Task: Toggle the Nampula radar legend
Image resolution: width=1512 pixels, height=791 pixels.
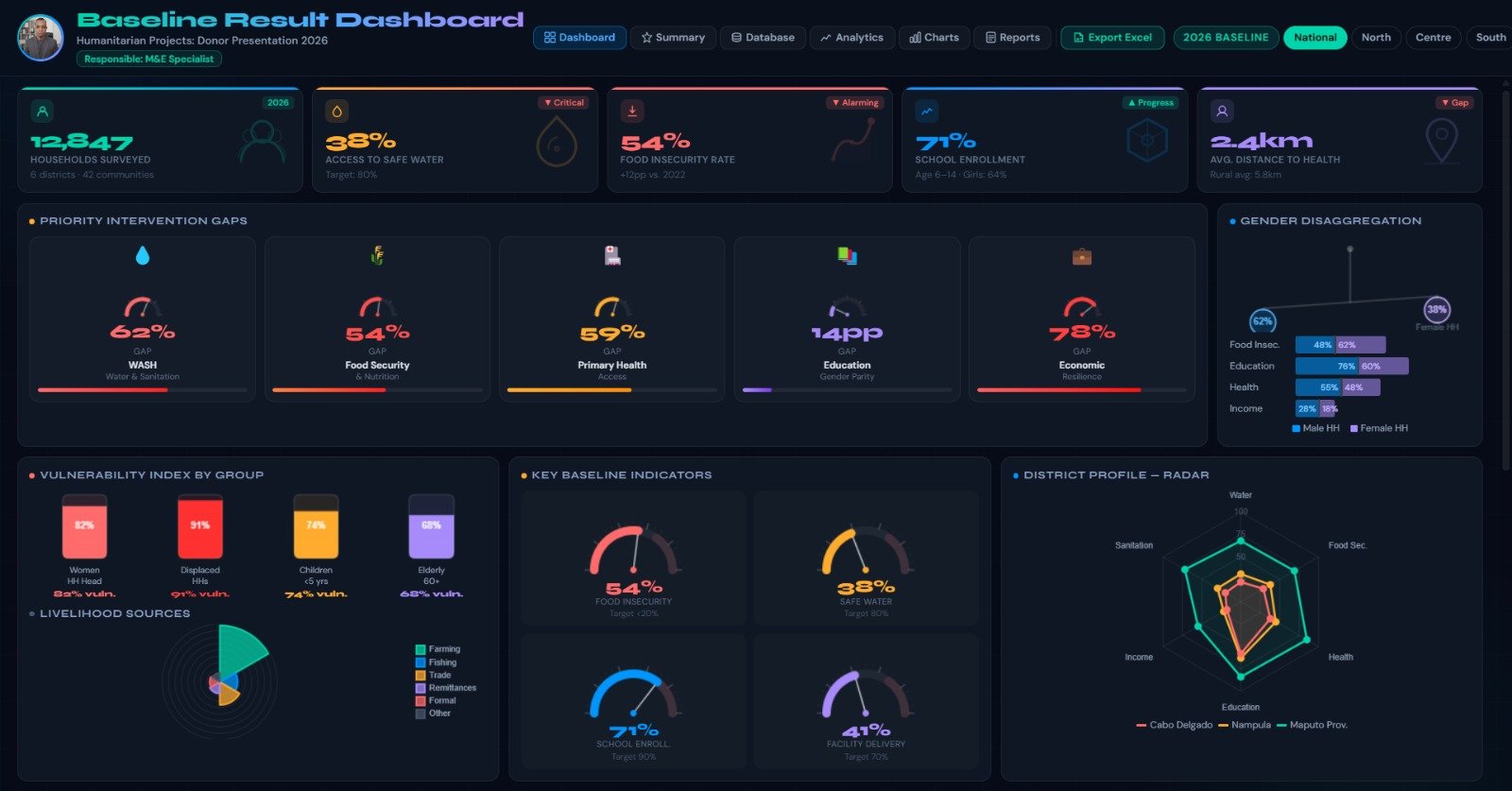Action: pyautogui.click(x=1245, y=725)
